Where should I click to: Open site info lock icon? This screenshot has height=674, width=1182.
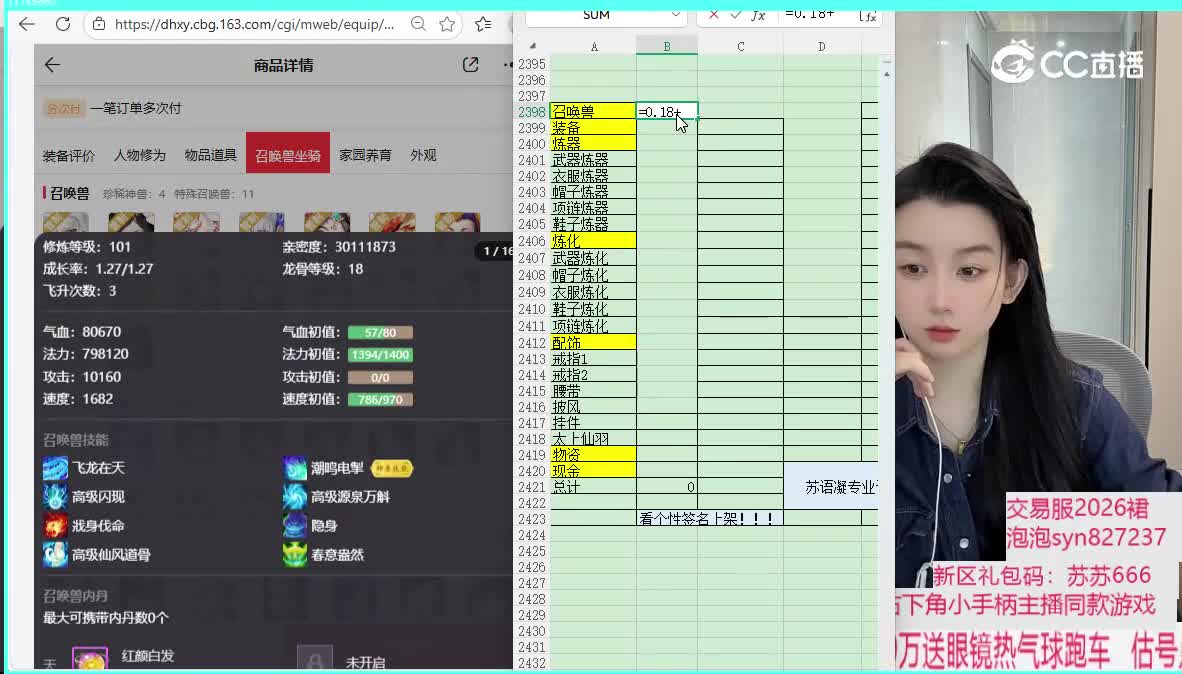pyautogui.click(x=99, y=24)
